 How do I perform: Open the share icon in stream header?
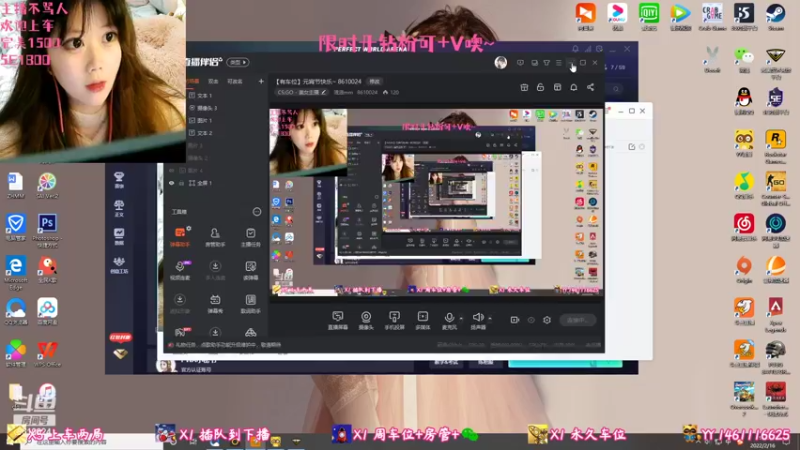point(590,87)
